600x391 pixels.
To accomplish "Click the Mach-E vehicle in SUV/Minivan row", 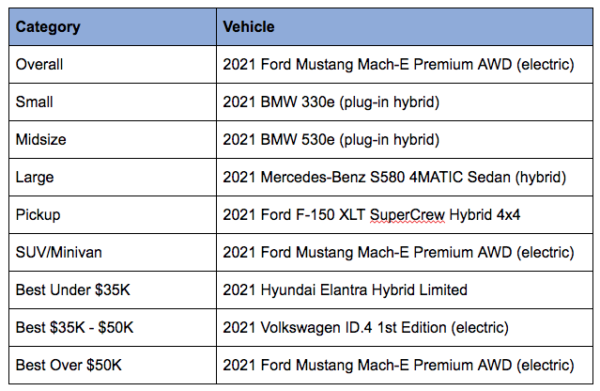I will coord(404,252).
